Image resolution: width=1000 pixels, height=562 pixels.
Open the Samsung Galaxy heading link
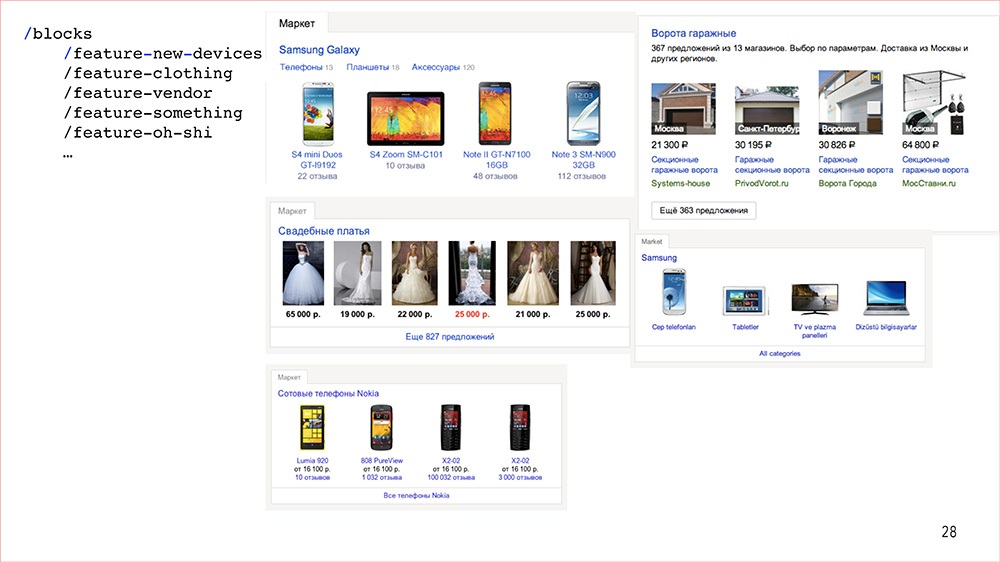(319, 50)
